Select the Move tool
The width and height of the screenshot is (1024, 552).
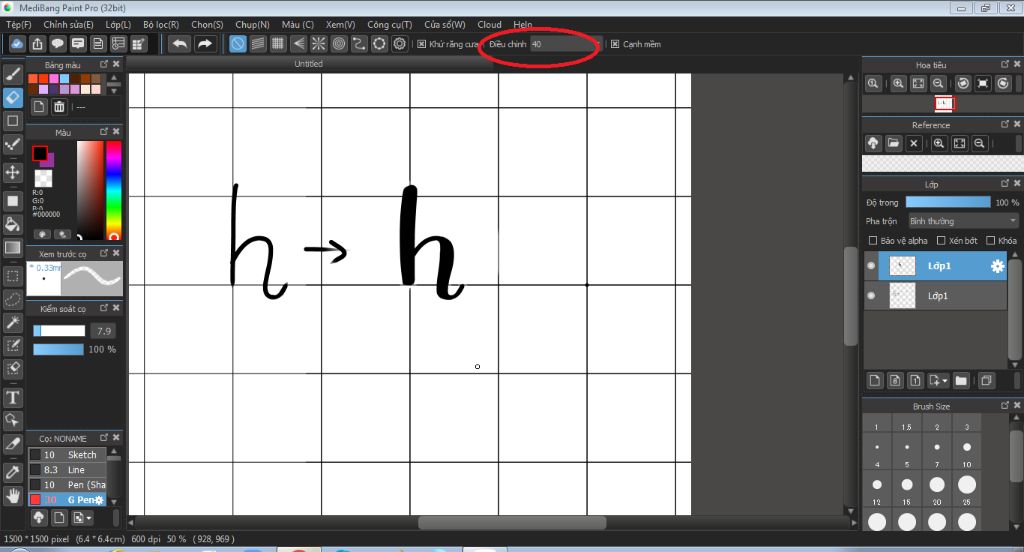click(x=12, y=172)
